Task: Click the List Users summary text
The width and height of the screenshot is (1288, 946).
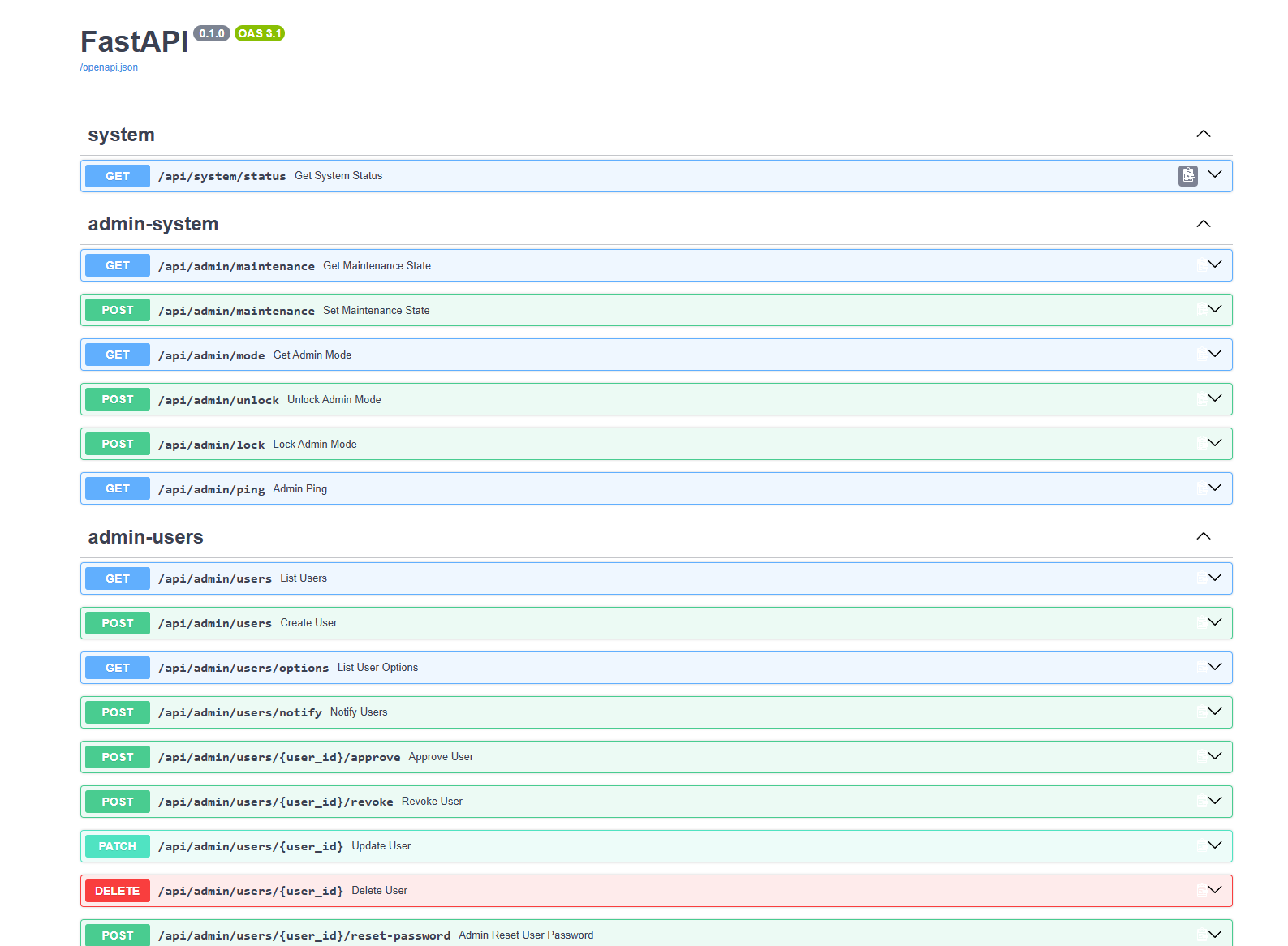Action: tap(304, 578)
